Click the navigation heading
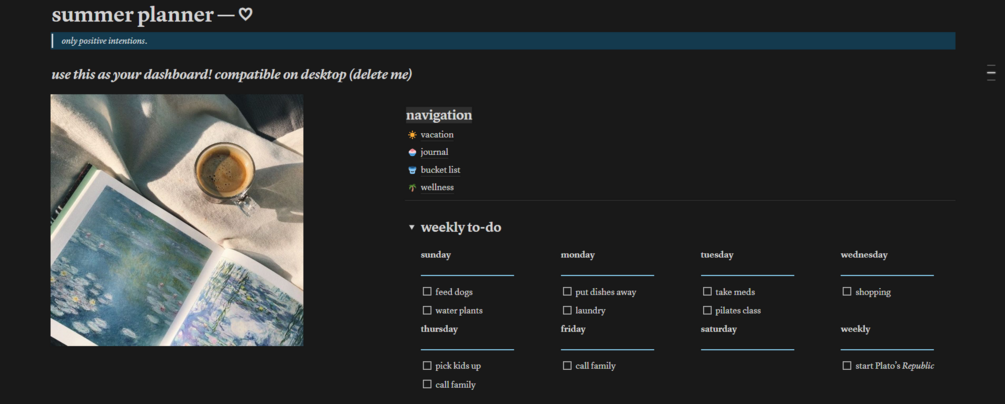Image resolution: width=1005 pixels, height=404 pixels. click(x=439, y=115)
